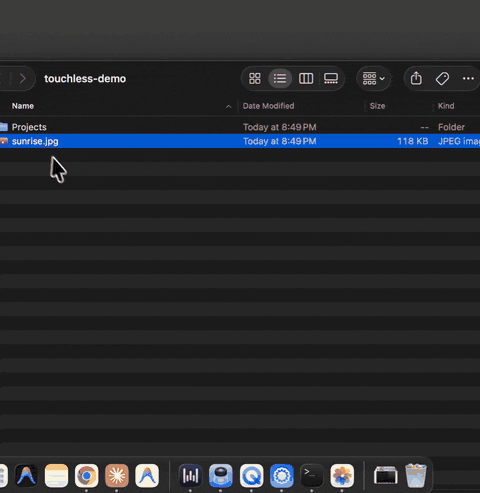Open Terminal from the Dock

point(312,475)
